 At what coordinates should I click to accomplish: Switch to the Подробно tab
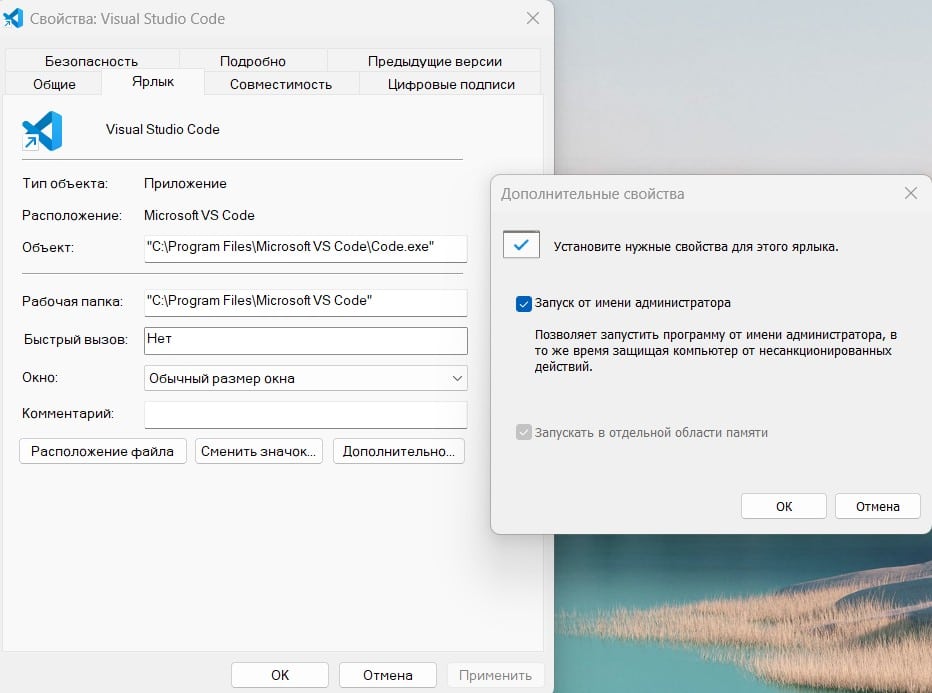click(x=253, y=61)
